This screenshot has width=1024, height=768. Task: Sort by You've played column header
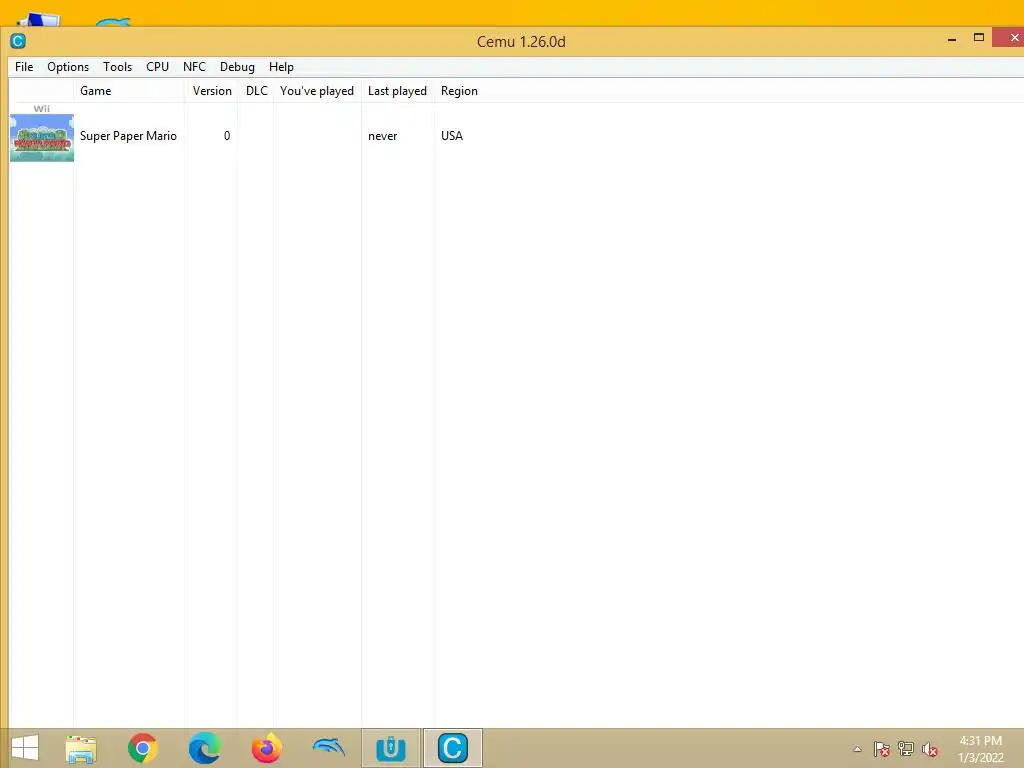[317, 91]
